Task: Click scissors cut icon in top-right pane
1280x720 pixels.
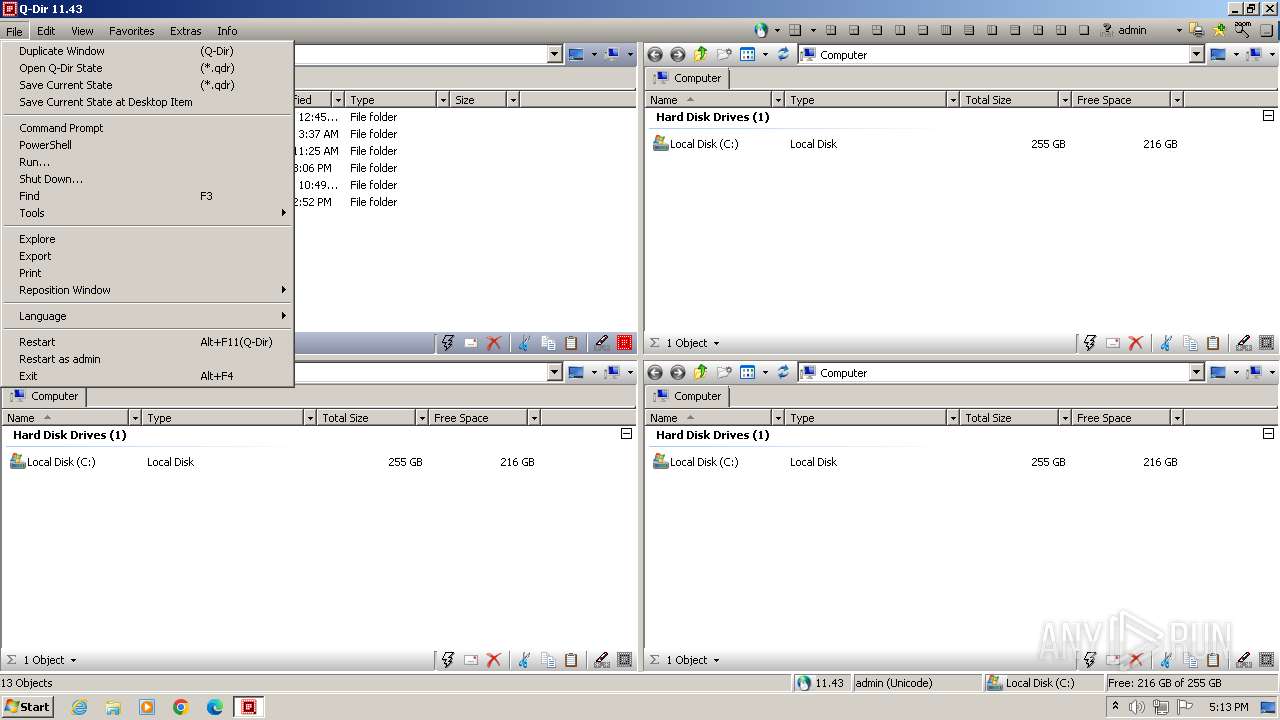Action: [1166, 343]
